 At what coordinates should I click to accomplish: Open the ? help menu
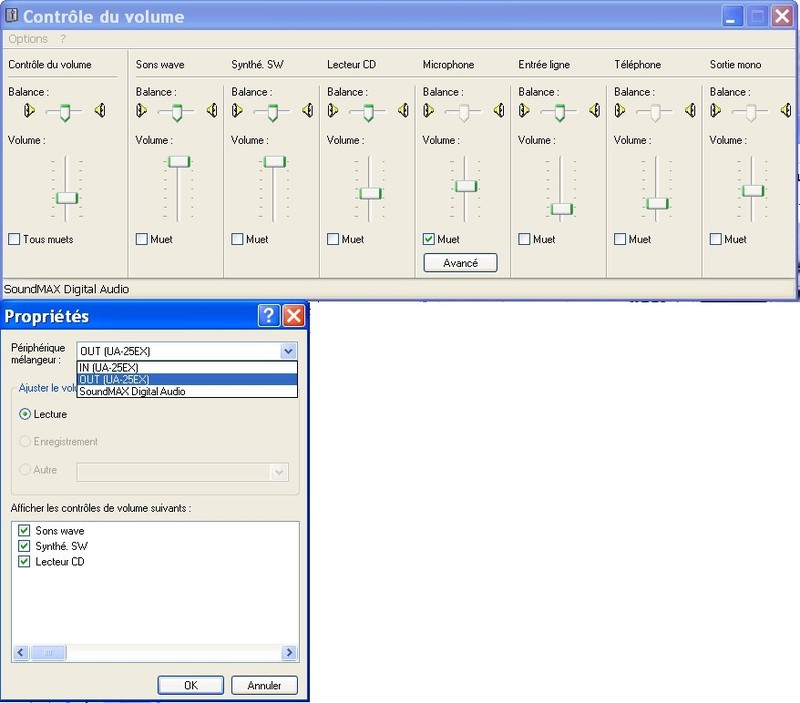click(63, 39)
